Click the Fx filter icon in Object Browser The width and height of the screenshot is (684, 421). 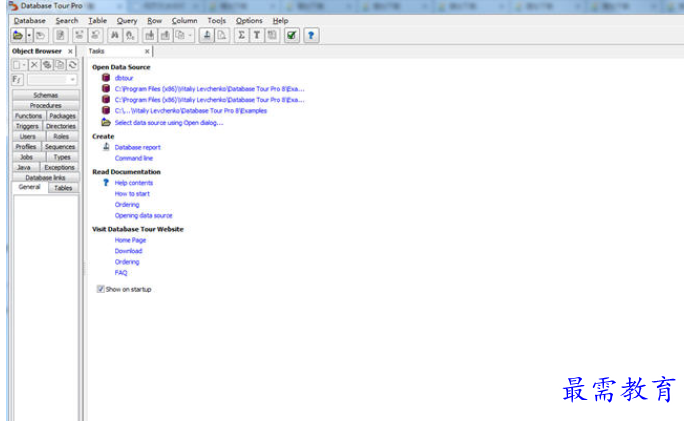(x=17, y=79)
